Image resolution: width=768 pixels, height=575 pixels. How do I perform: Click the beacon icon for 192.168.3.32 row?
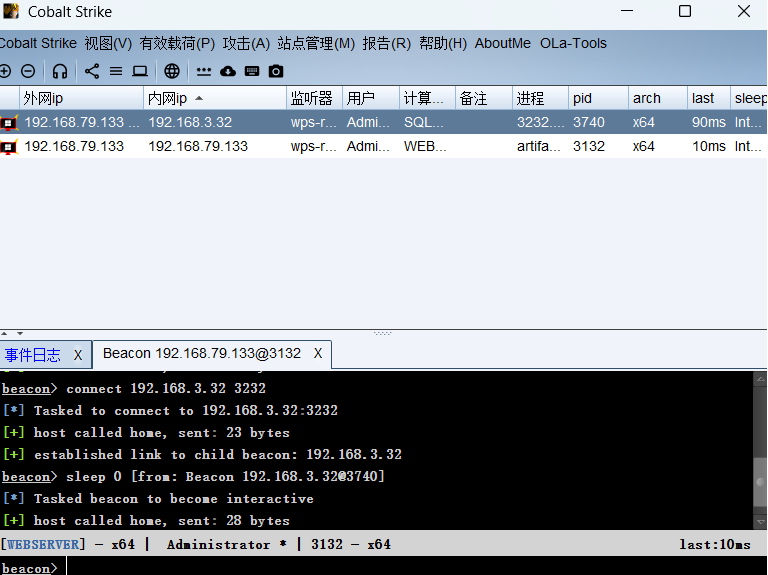coord(9,122)
